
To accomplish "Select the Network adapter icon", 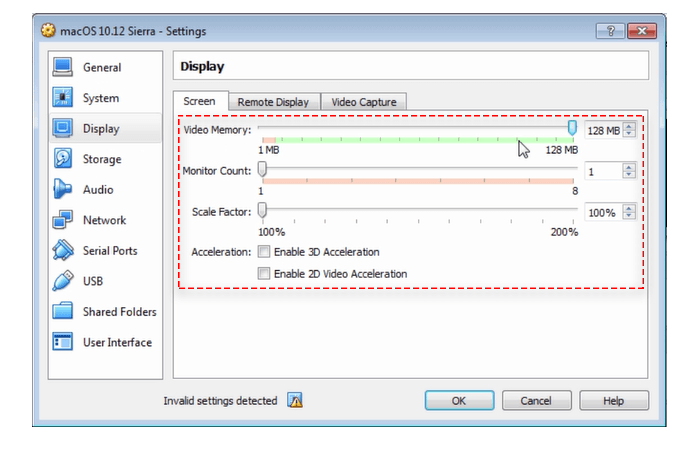I will (x=63, y=220).
